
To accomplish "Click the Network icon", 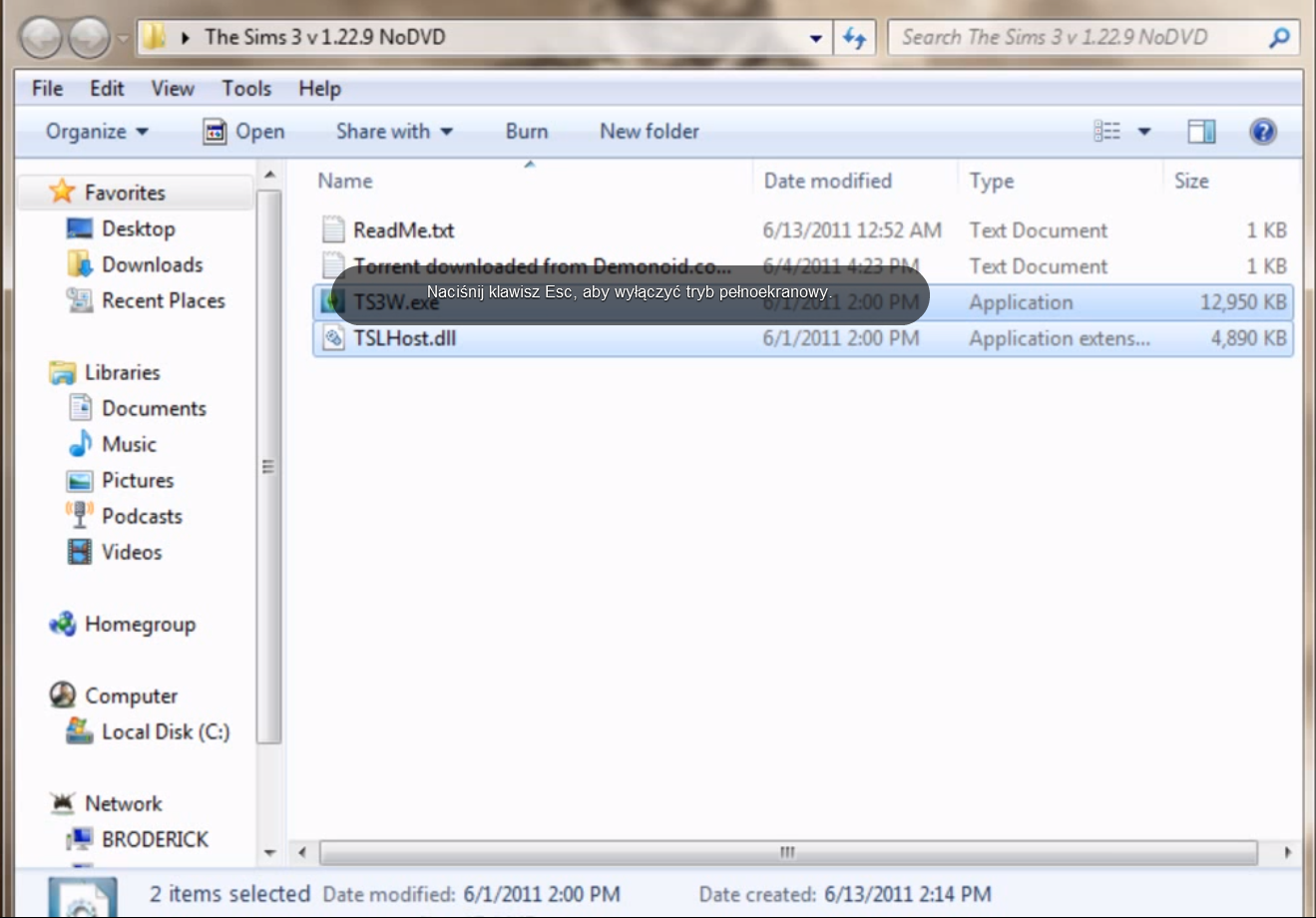I will tap(62, 803).
